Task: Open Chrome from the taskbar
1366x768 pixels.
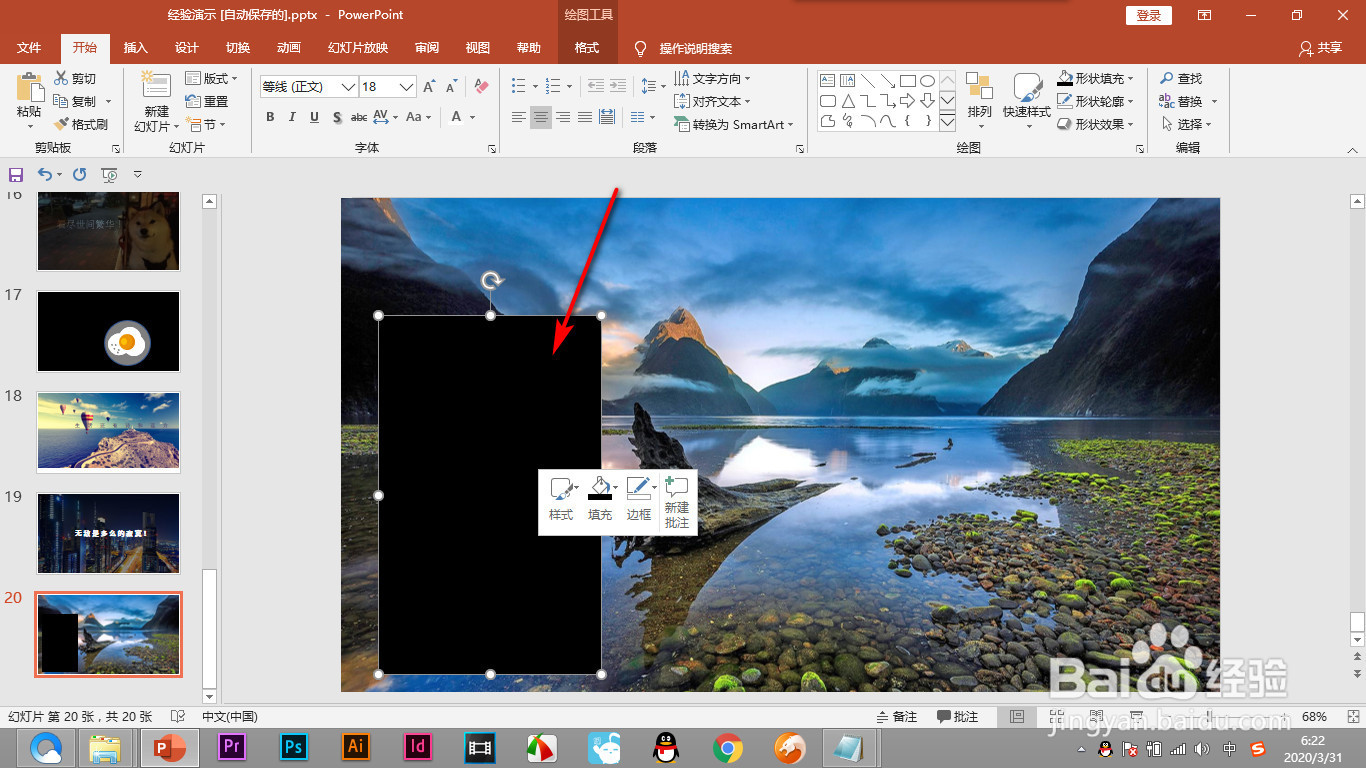Action: [x=727, y=747]
